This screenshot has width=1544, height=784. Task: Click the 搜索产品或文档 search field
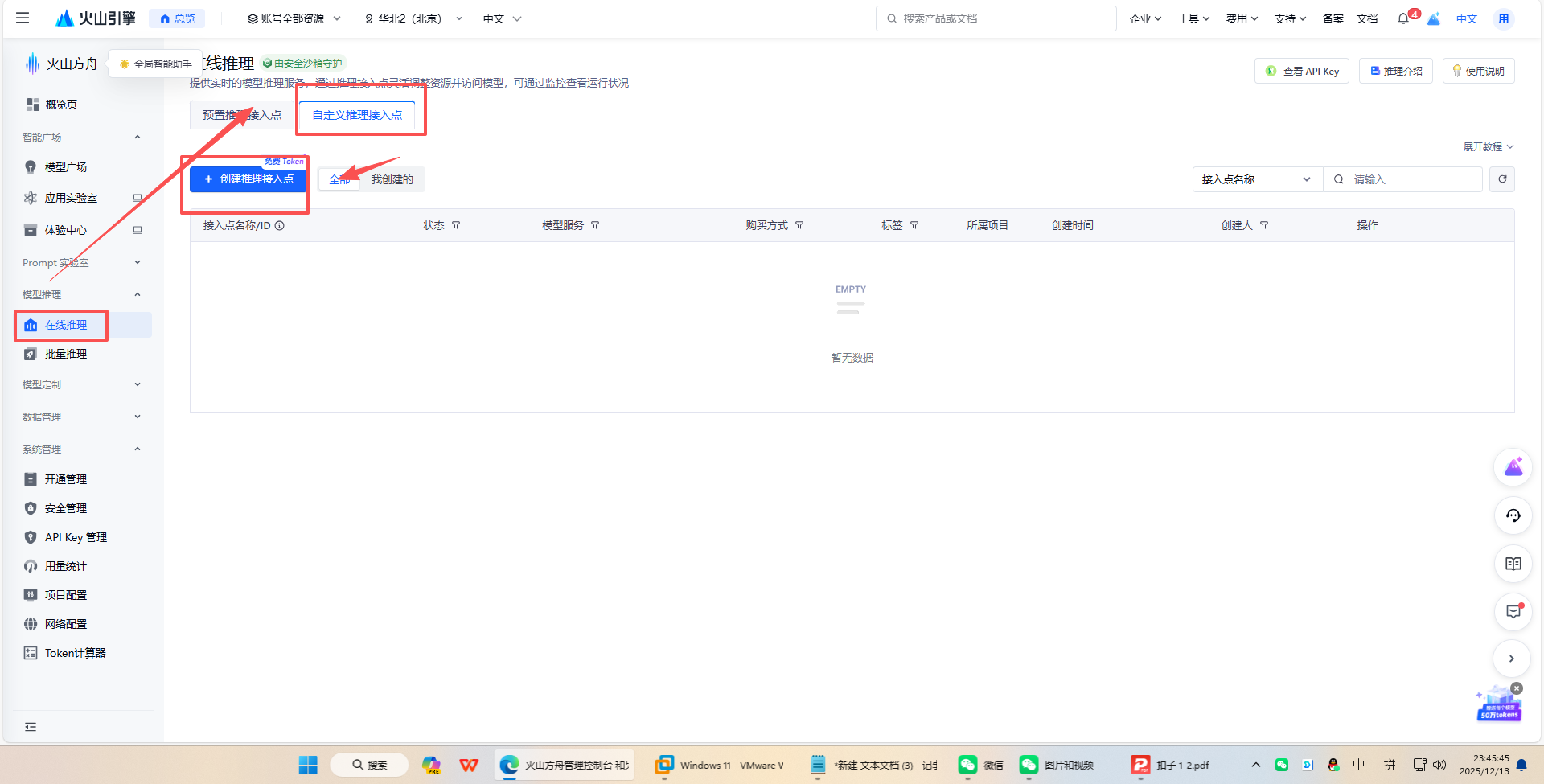click(996, 18)
